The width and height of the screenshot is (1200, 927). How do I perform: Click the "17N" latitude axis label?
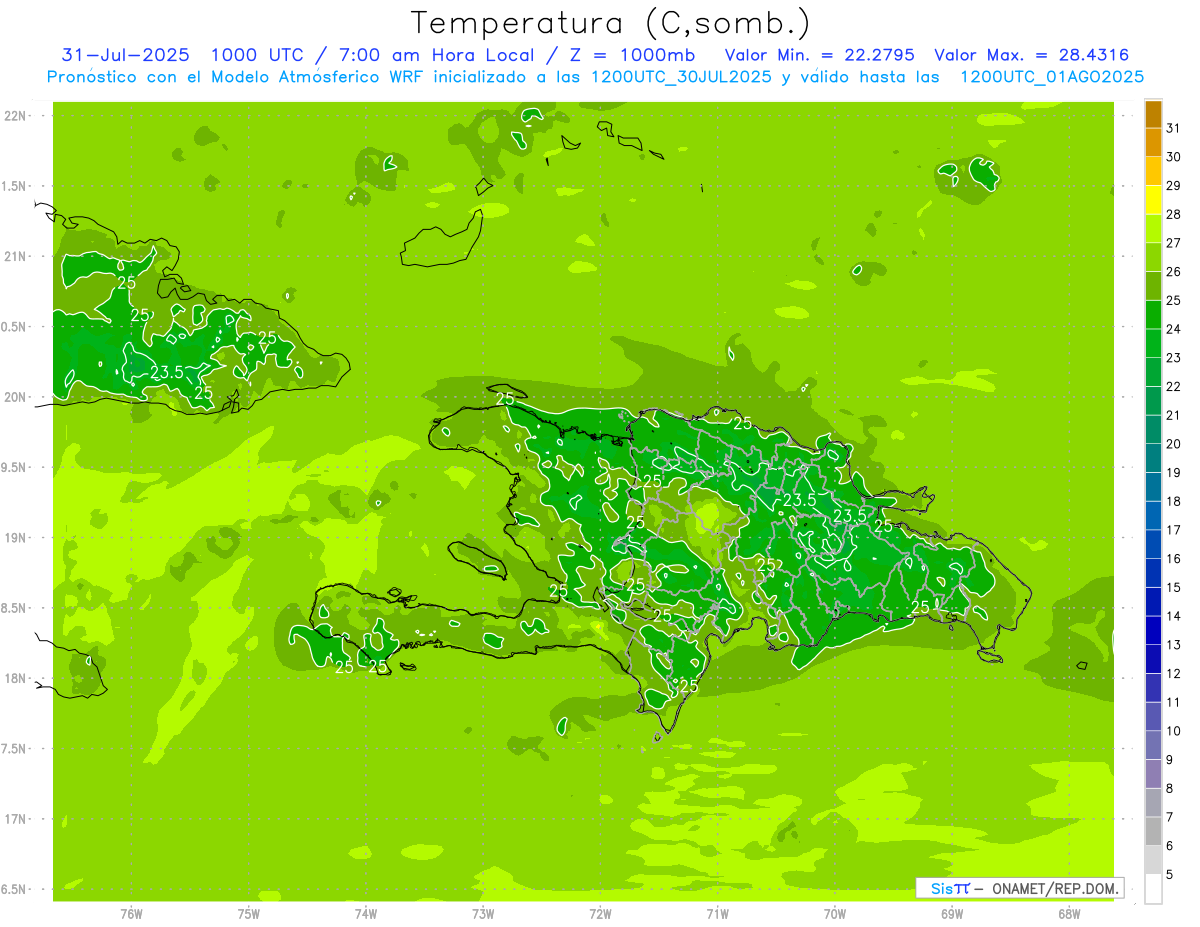click(15, 819)
